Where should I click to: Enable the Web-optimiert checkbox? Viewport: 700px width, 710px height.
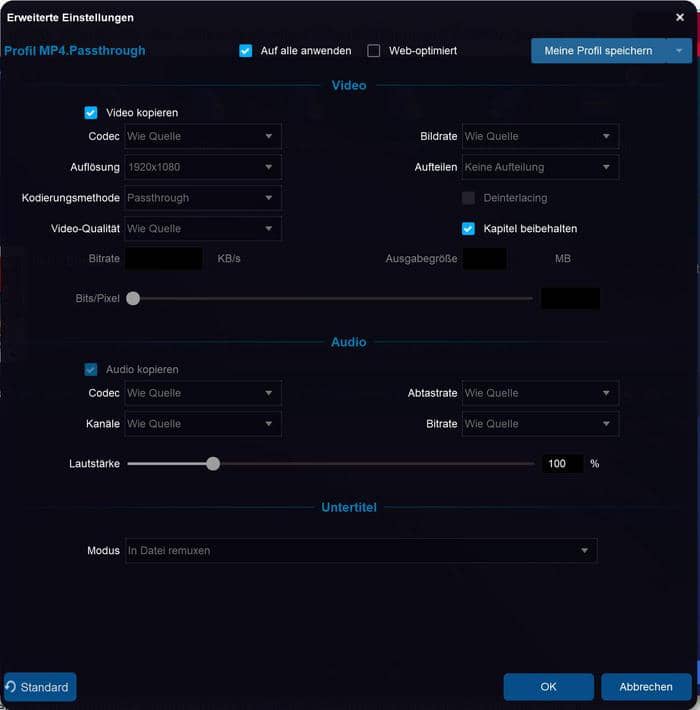(374, 51)
